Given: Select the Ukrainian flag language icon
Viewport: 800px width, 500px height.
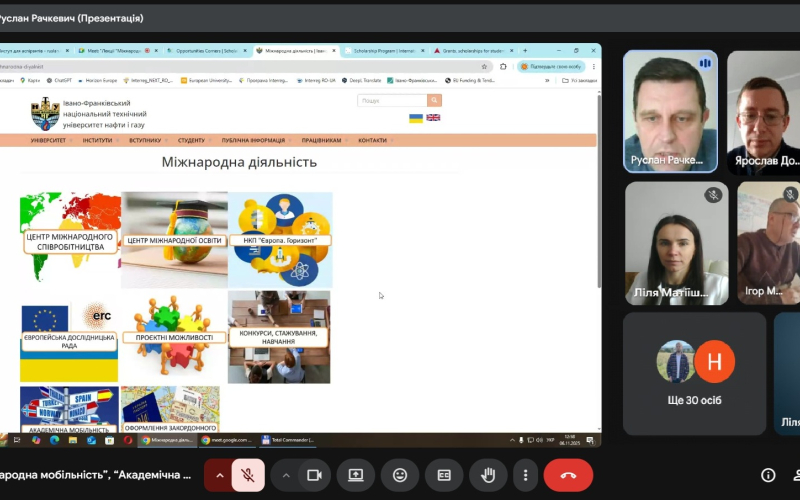Looking at the screenshot, I should click(x=416, y=118).
